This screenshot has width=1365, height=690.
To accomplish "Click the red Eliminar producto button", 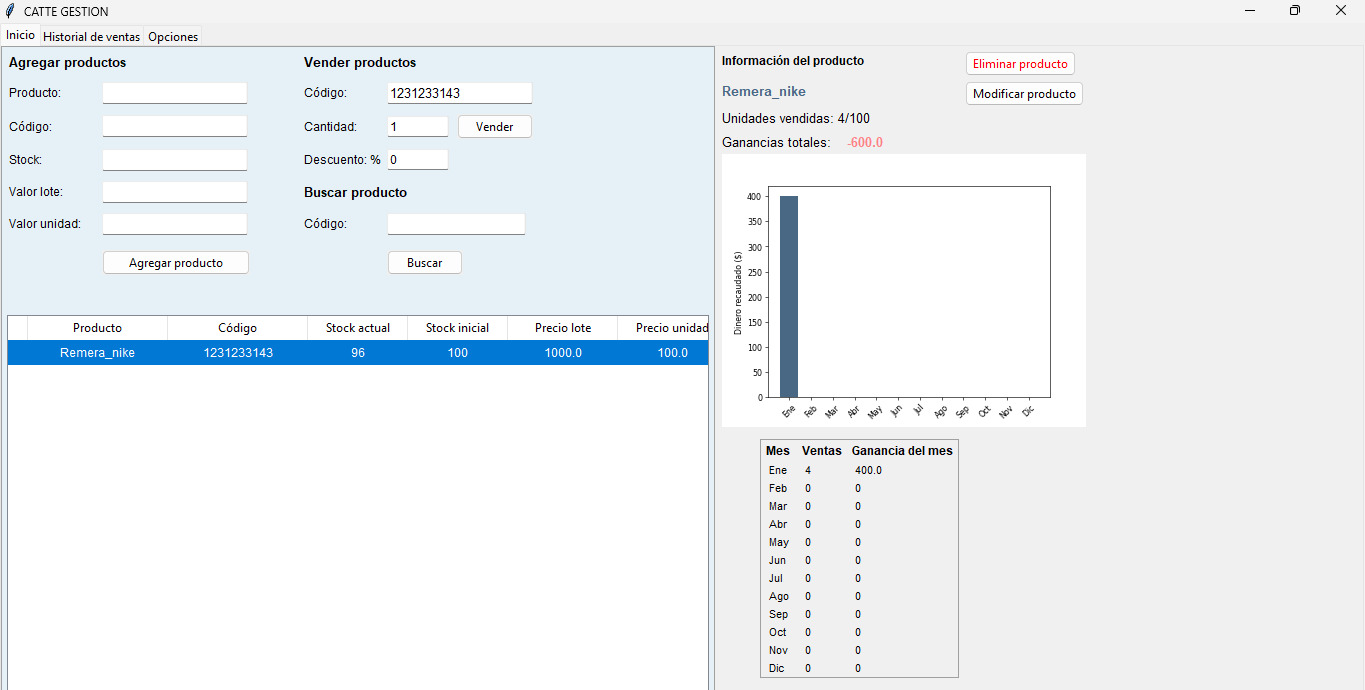I will (1020, 64).
